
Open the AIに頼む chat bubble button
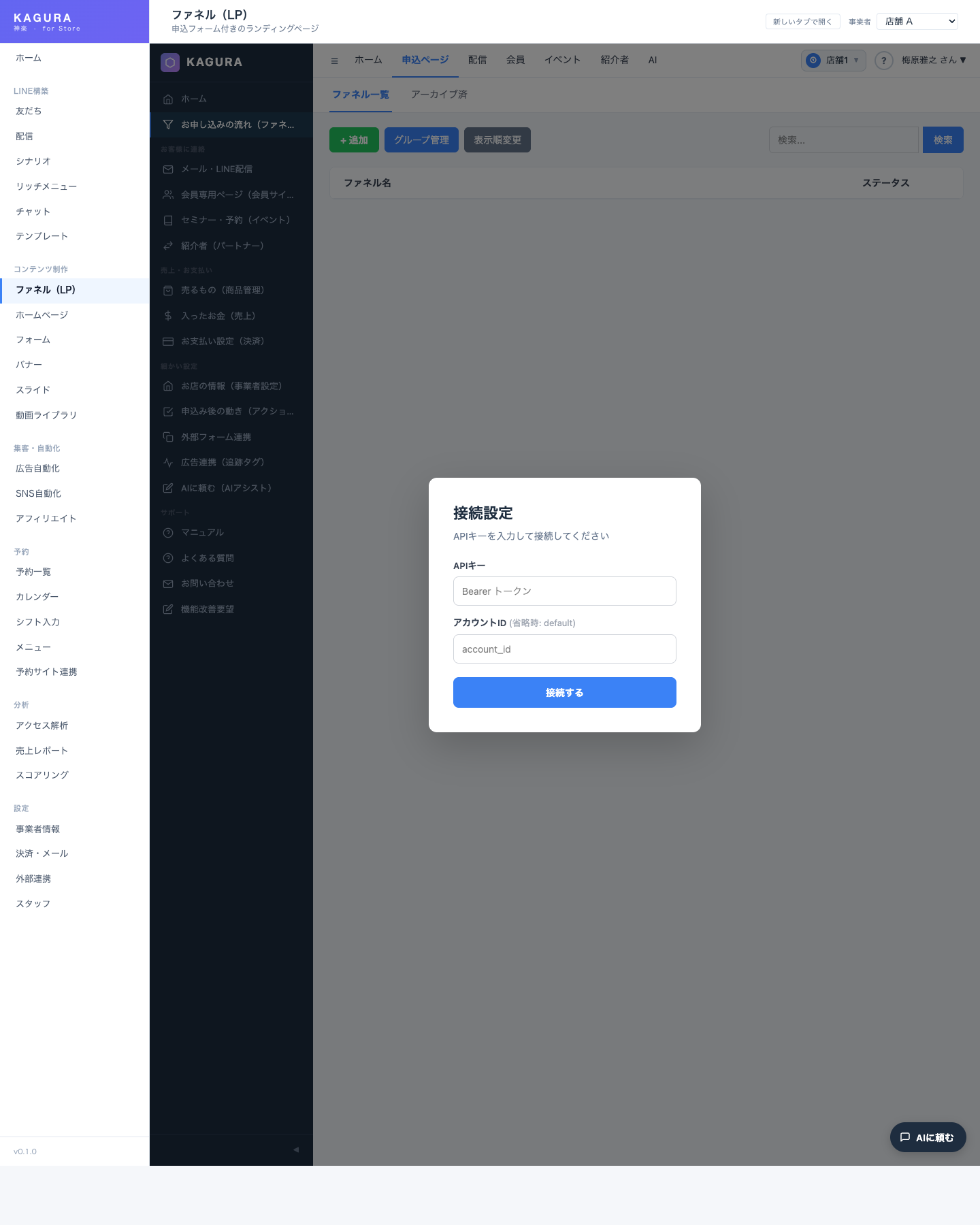(928, 1137)
